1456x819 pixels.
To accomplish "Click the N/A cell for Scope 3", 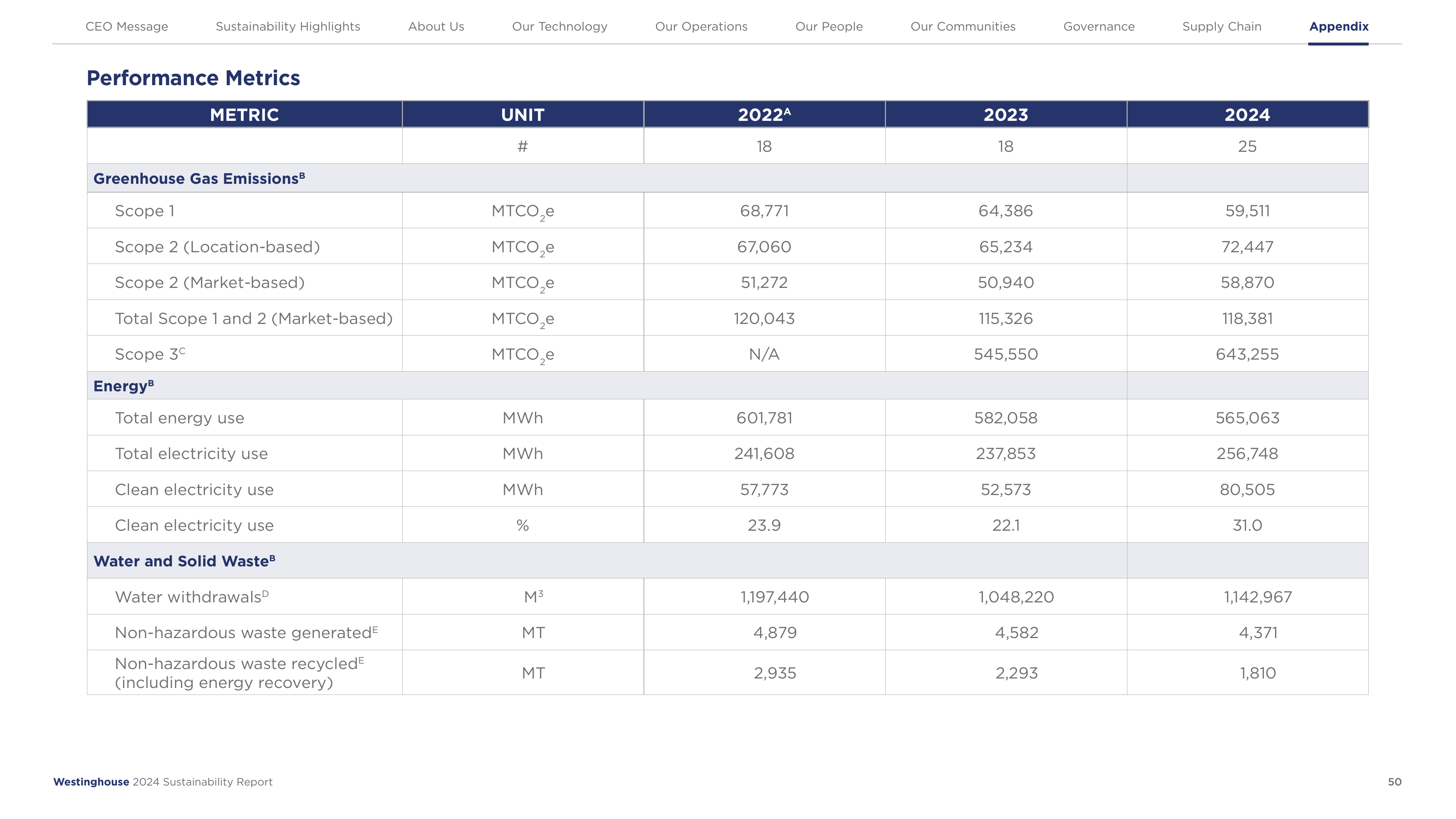I will point(764,355).
